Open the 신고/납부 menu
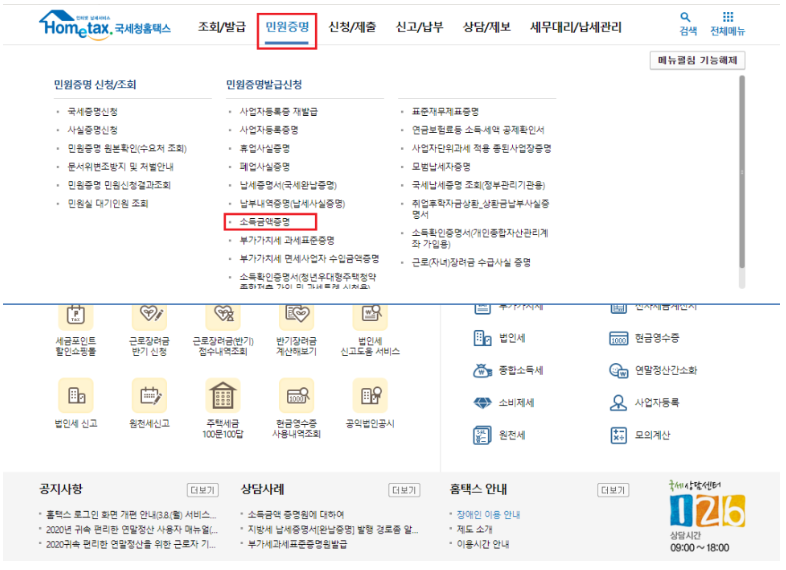Image resolution: width=786 pixels, height=570 pixels. [x=419, y=27]
